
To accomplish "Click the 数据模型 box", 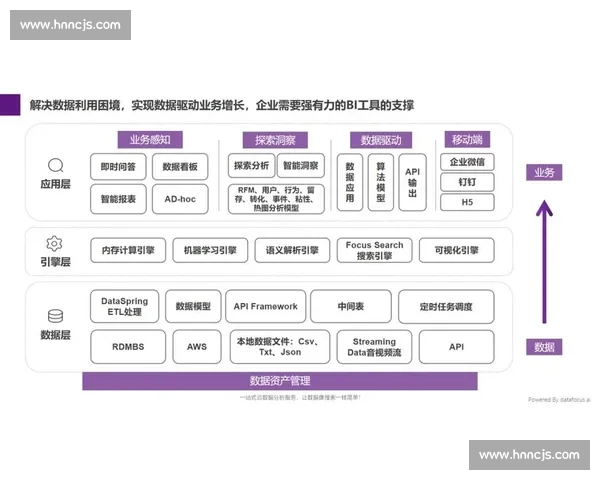I will coord(193,306).
